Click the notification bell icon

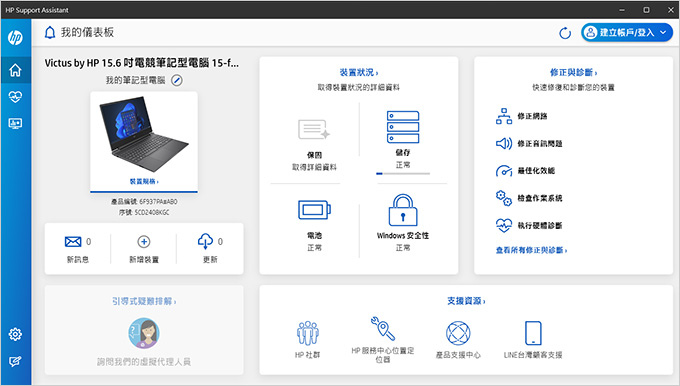pos(50,33)
